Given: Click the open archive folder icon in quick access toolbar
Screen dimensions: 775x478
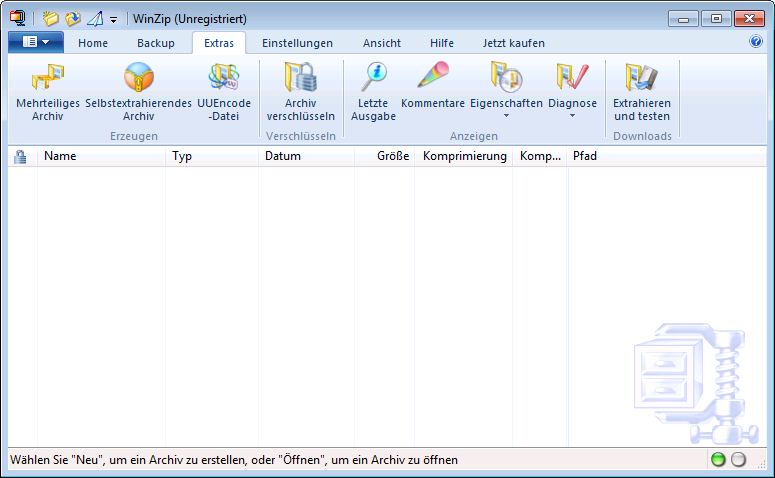Looking at the screenshot, I should click(x=73, y=18).
